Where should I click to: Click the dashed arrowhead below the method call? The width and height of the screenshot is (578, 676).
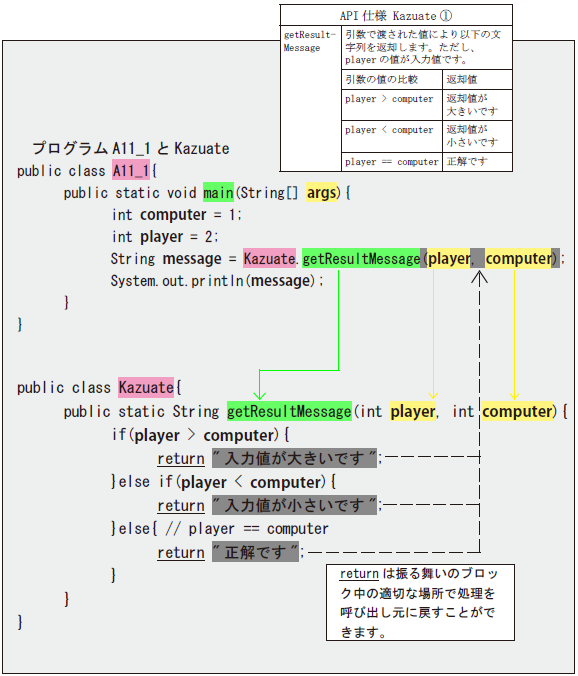[479, 276]
